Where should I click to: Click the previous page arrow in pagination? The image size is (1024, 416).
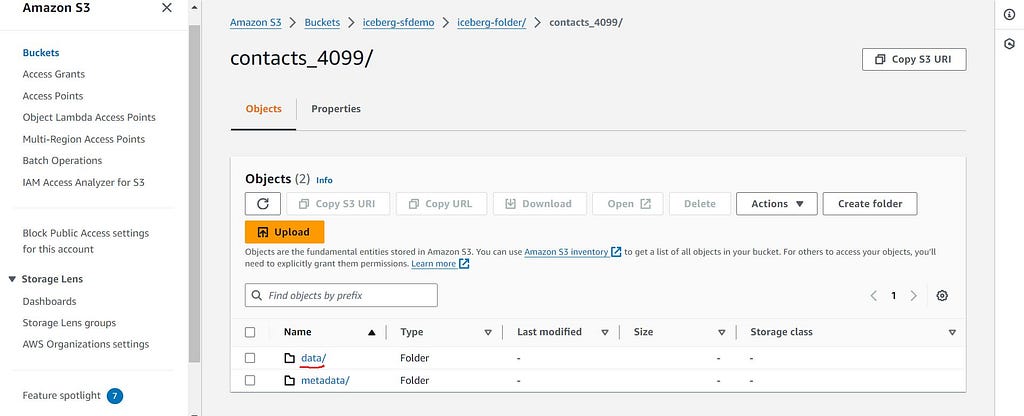pyautogui.click(x=873, y=295)
